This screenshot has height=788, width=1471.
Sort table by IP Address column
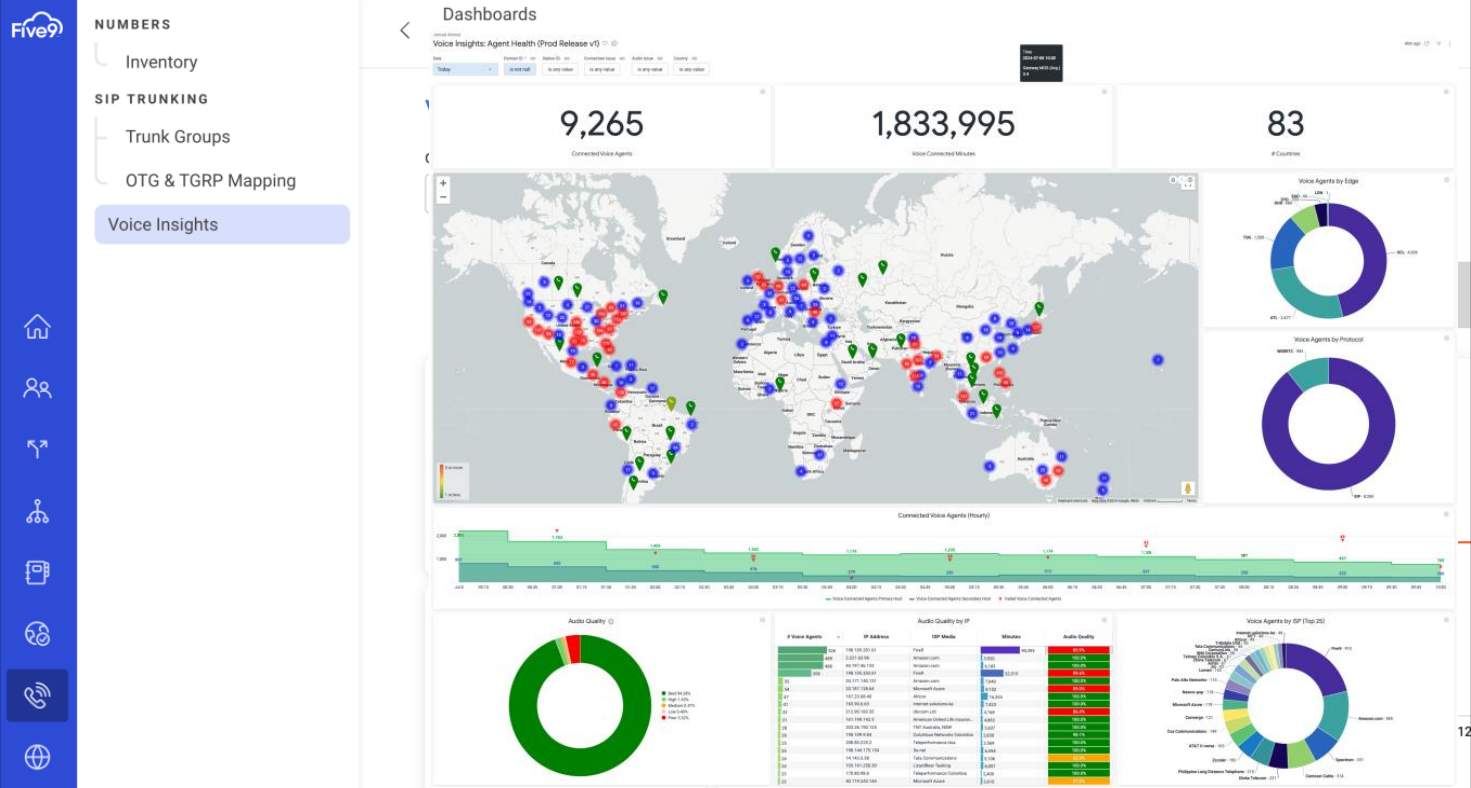876,637
